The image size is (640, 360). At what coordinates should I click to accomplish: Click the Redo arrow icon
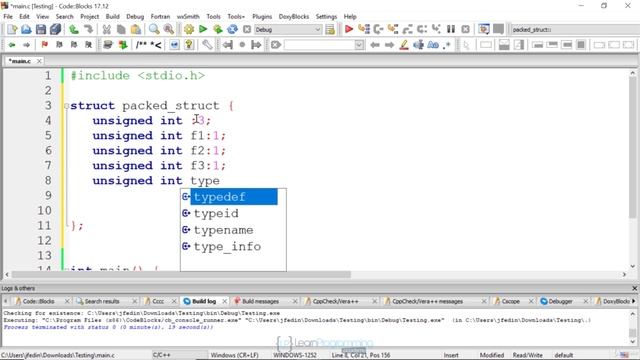[88, 29]
